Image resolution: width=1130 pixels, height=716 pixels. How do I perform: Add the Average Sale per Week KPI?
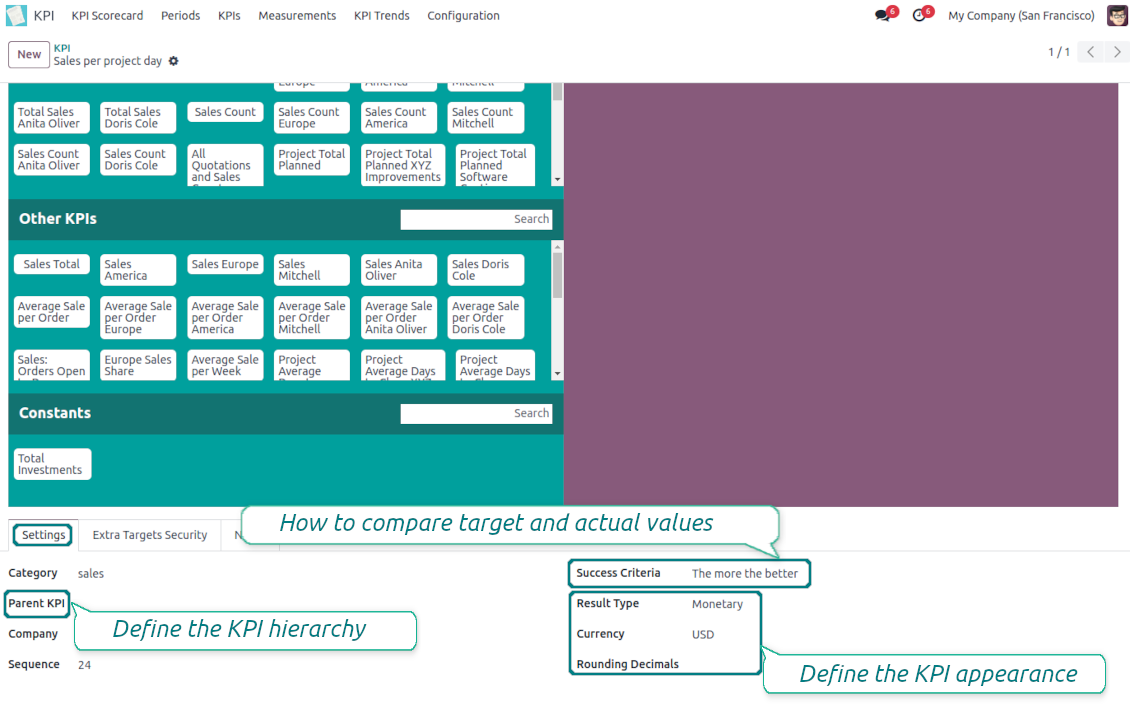coord(225,365)
